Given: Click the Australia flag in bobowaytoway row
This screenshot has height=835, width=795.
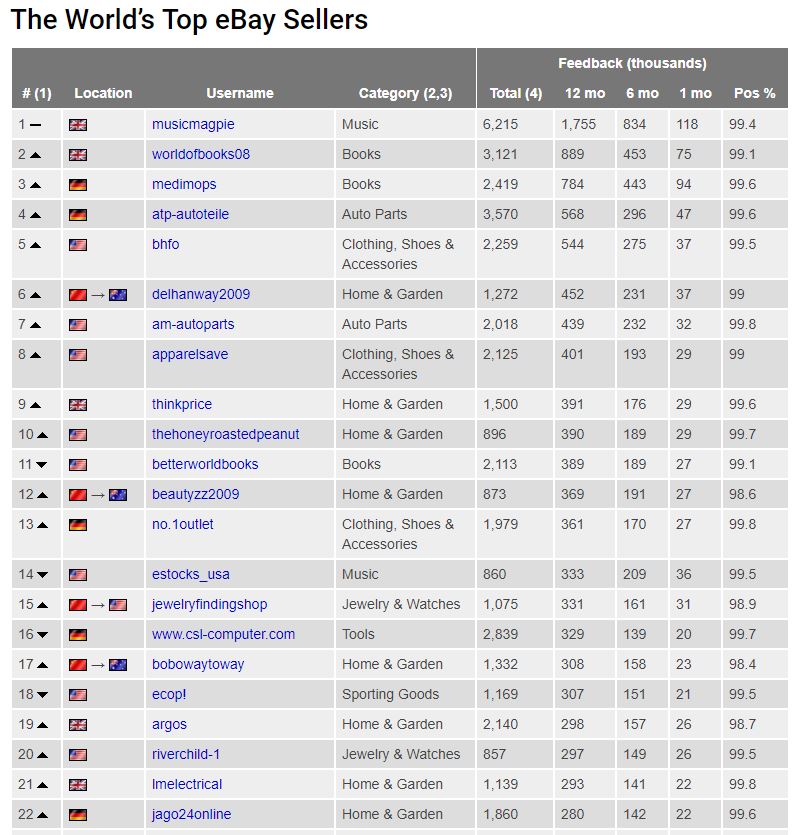Looking at the screenshot, I should 118,665.
